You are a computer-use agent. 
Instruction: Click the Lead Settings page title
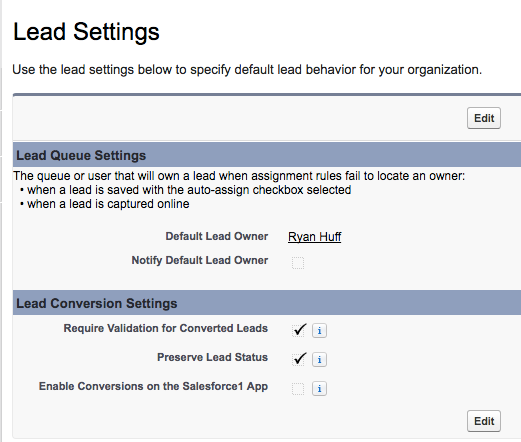[86, 32]
